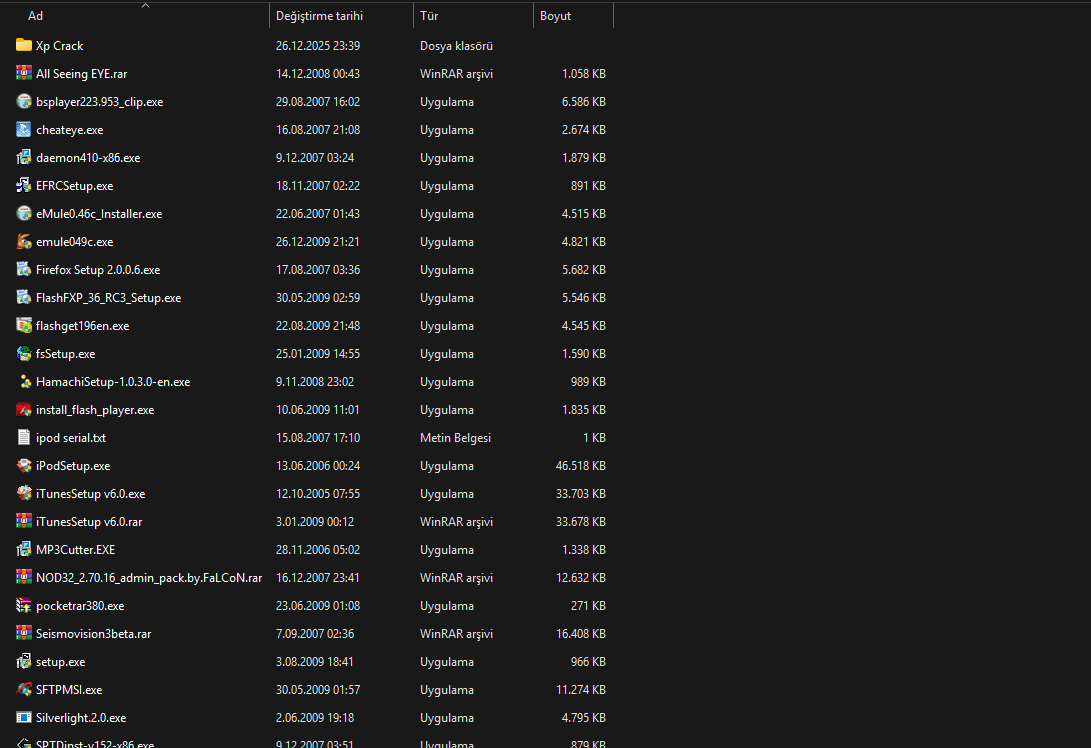Select the All Seeing EYE.rar archive icon
Screen dimensions: 1091x748
[24, 73]
